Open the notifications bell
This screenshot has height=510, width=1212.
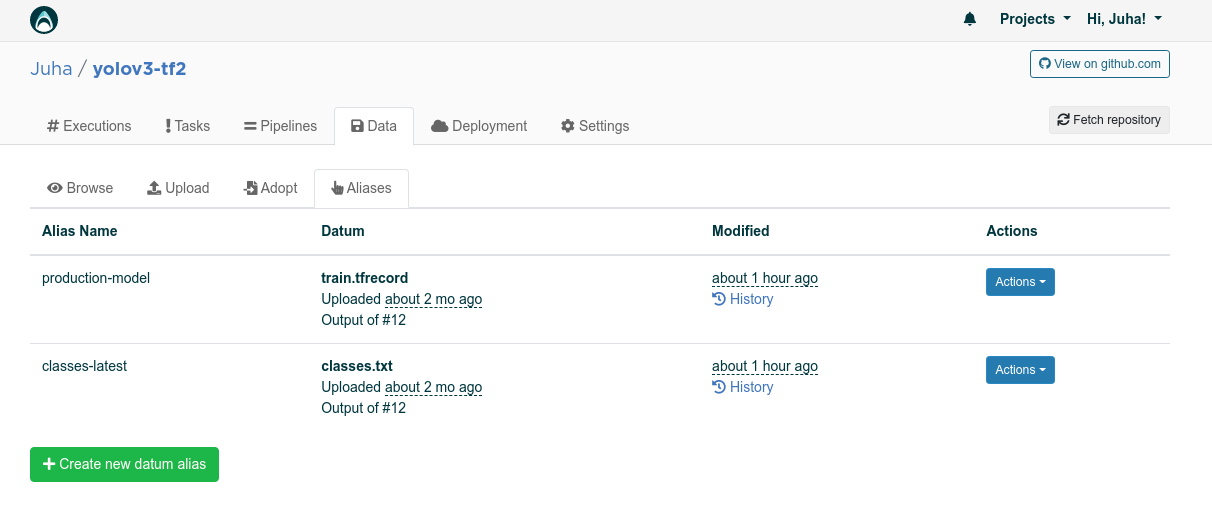click(x=969, y=19)
